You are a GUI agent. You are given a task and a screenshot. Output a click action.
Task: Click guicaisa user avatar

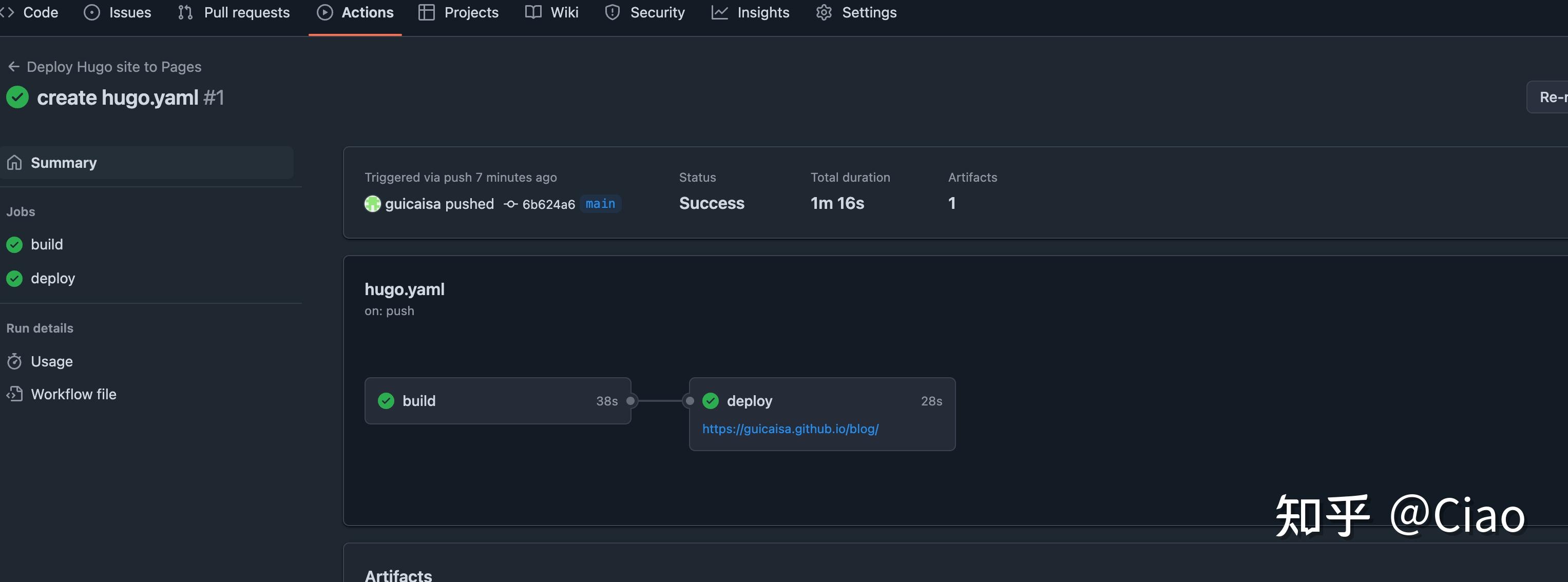pyautogui.click(x=373, y=204)
